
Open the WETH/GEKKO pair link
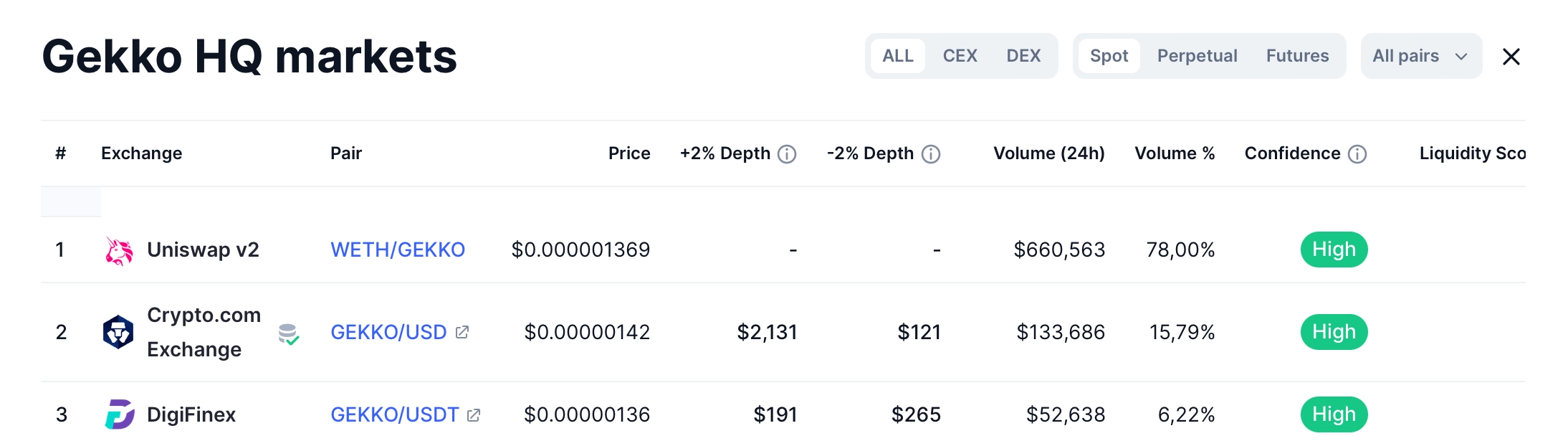click(398, 250)
